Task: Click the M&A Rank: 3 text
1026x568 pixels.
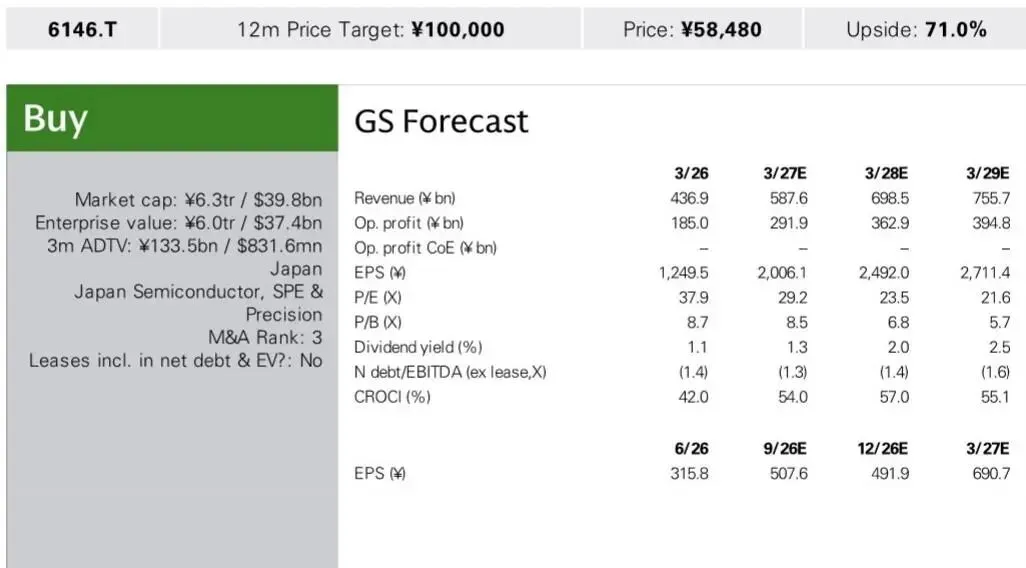Action: point(265,337)
